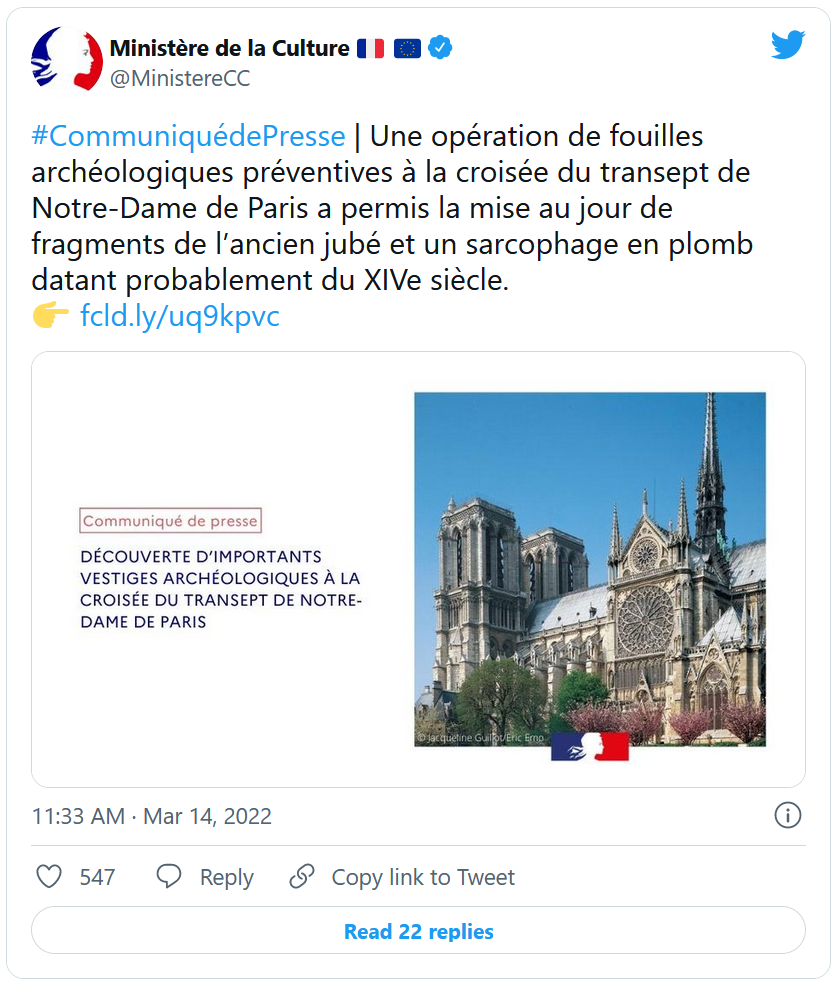Screen dimensions: 837x987
Task: Open the fcld.ly/uq9kpvc link
Action: pos(180,317)
